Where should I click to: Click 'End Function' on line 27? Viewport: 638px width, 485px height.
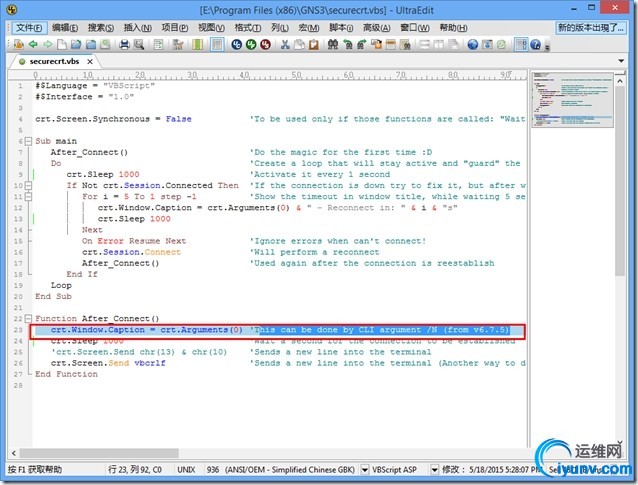click(66, 374)
